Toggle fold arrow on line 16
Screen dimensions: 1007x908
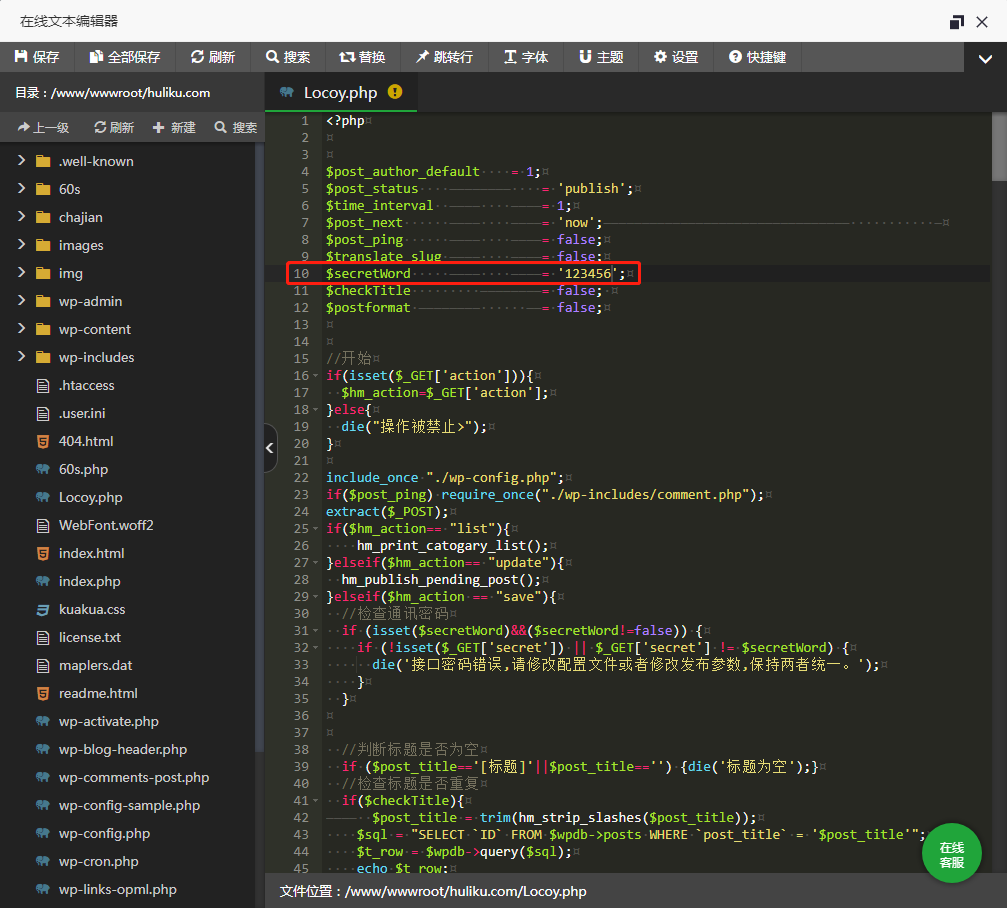[317, 376]
